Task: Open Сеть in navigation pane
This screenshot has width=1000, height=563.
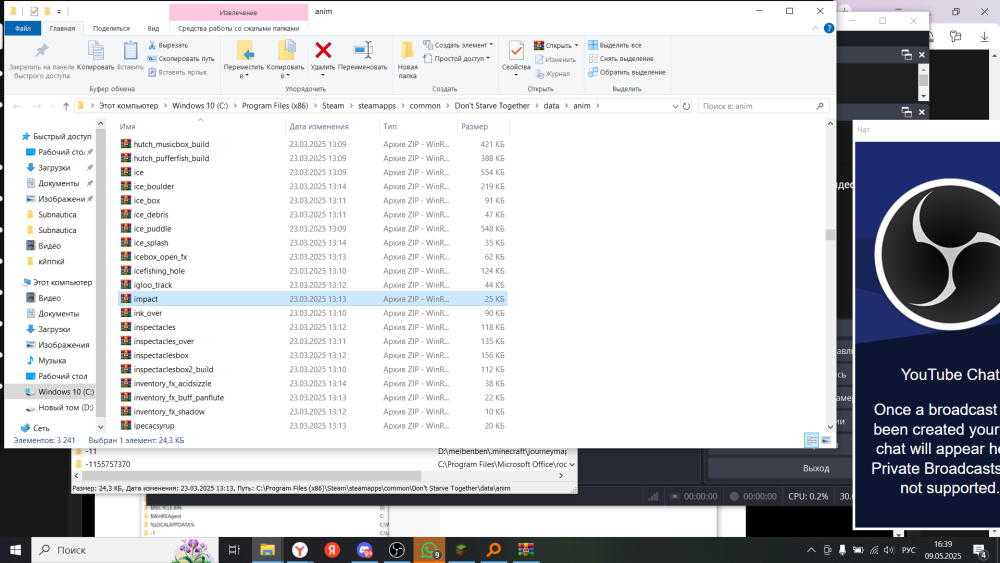Action: [41, 428]
